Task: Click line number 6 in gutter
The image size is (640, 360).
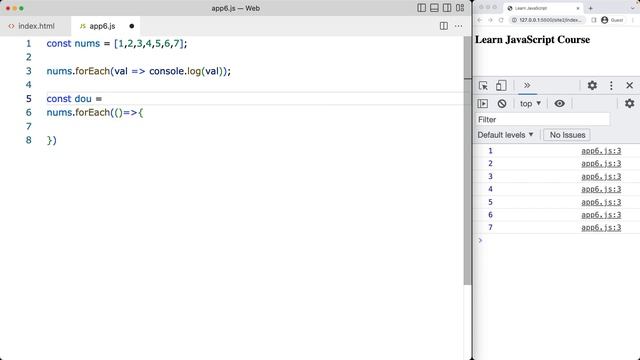Action: pos(29,113)
